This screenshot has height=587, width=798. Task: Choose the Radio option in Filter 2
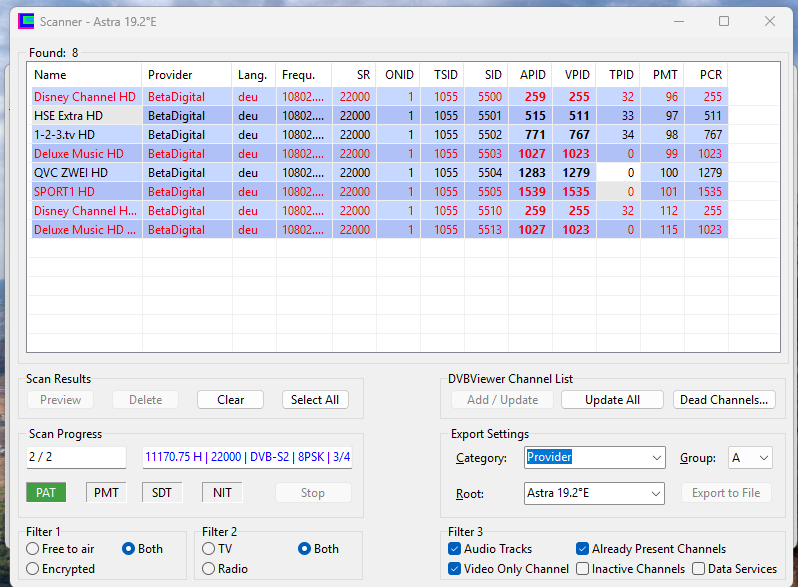(x=209, y=569)
